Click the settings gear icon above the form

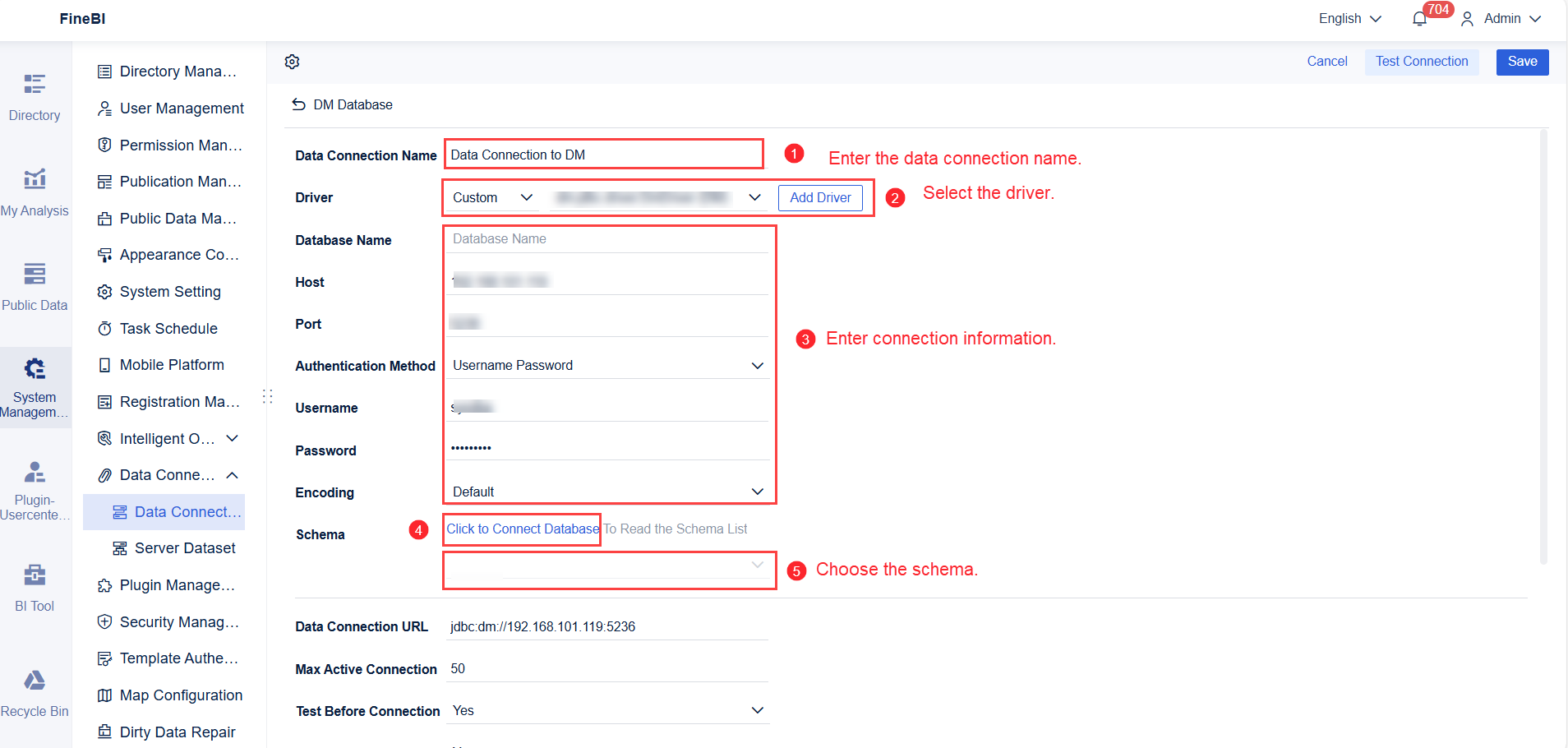(x=292, y=62)
